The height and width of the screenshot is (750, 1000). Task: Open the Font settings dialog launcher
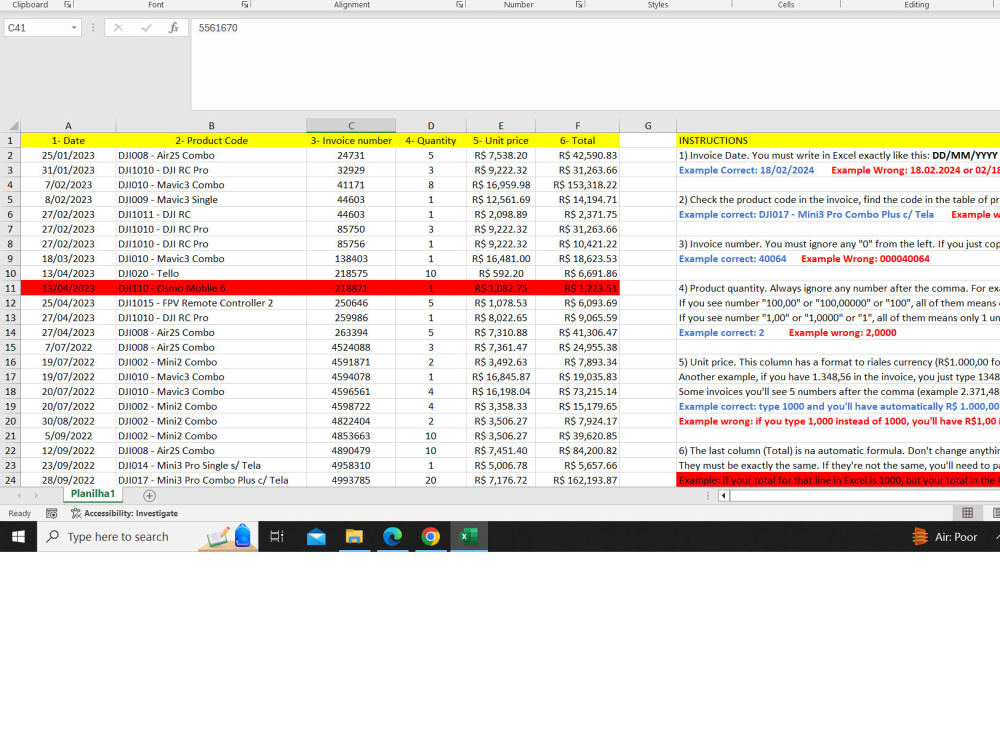245,4
